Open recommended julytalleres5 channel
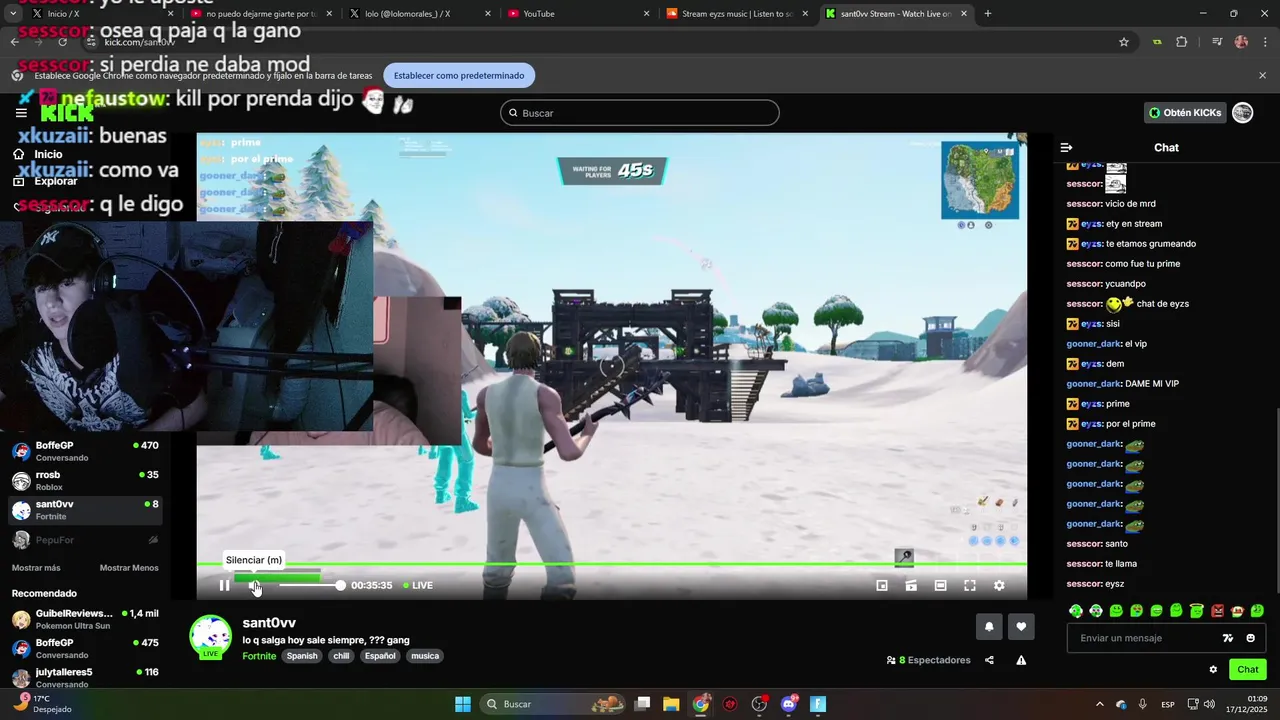Image resolution: width=1280 pixels, height=720 pixels. click(85, 678)
